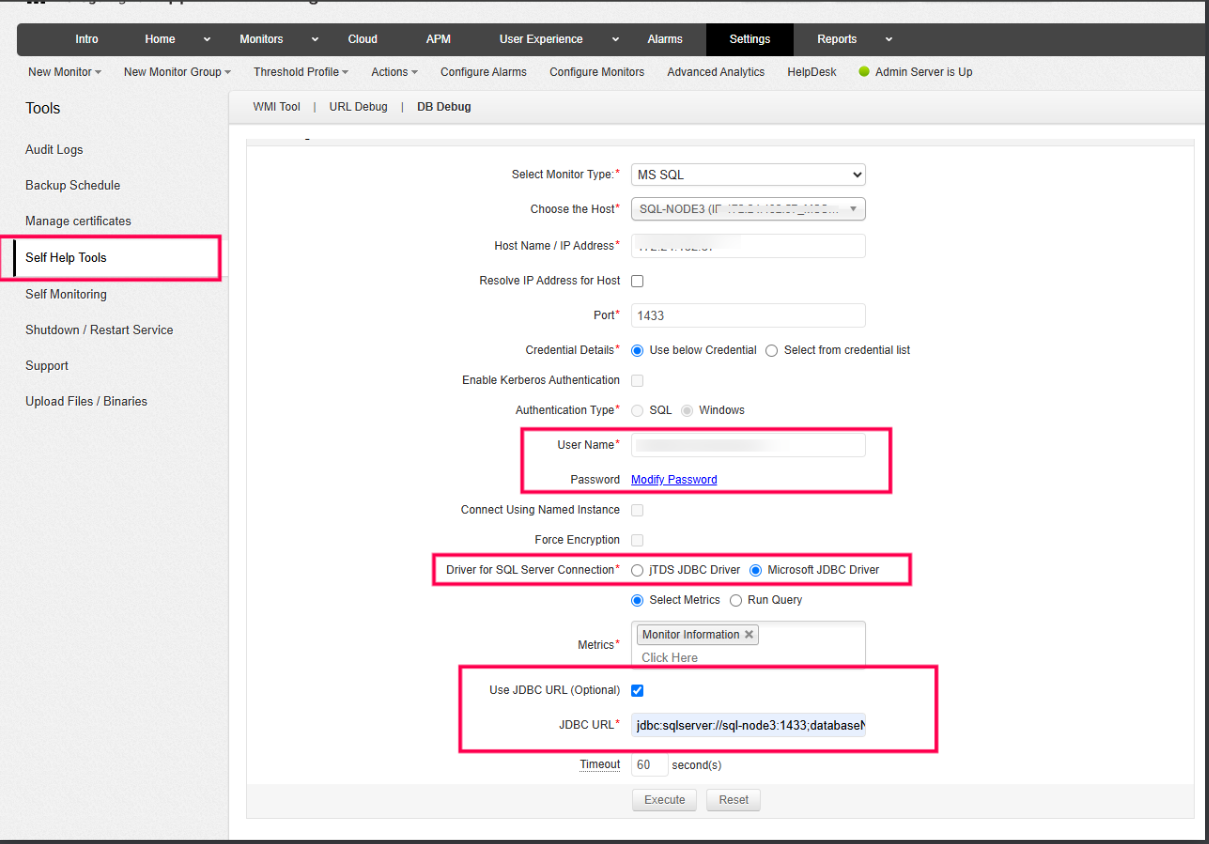Click the Modify Password link
This screenshot has height=844, width=1209.
click(674, 480)
